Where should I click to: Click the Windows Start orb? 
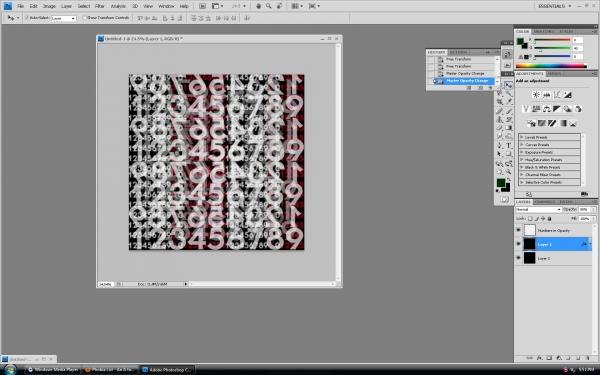10,370
